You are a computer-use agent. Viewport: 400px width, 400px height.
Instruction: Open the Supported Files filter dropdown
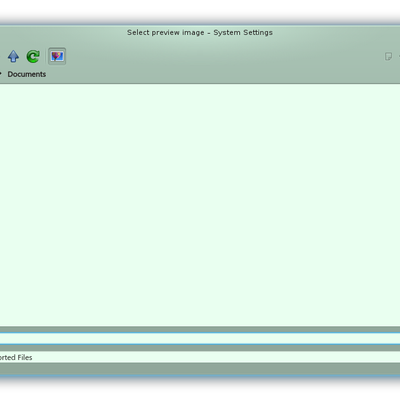[200, 357]
